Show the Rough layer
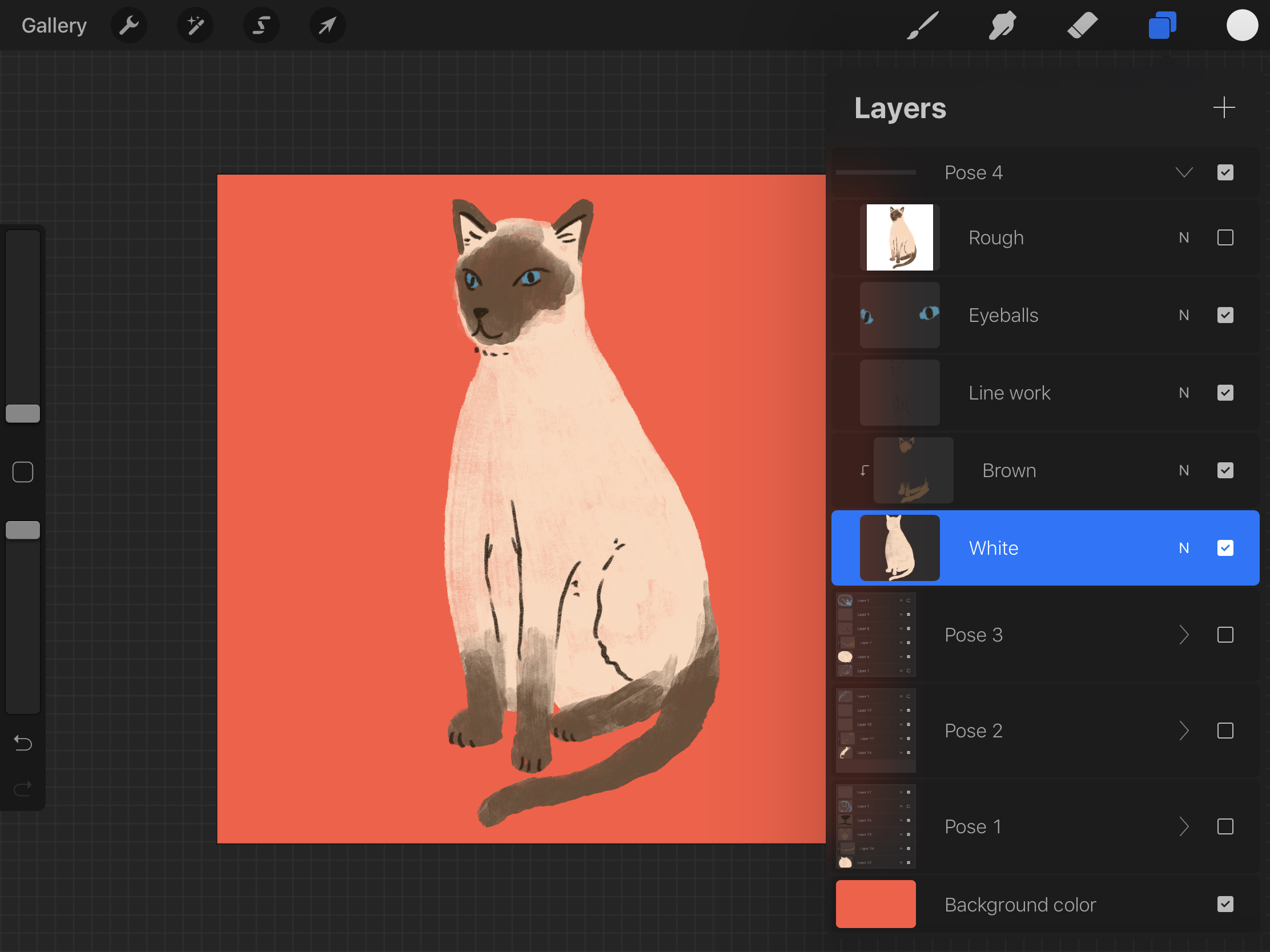 [x=1225, y=237]
